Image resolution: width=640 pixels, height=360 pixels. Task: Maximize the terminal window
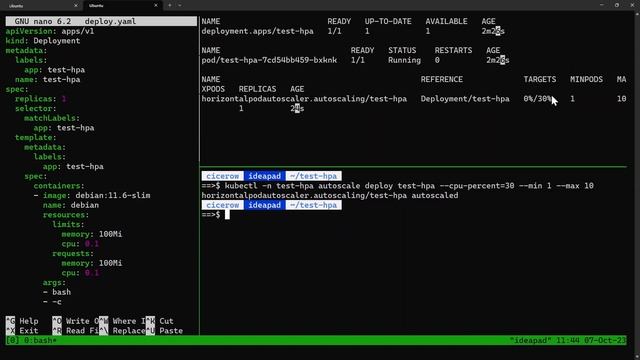point(617,5)
